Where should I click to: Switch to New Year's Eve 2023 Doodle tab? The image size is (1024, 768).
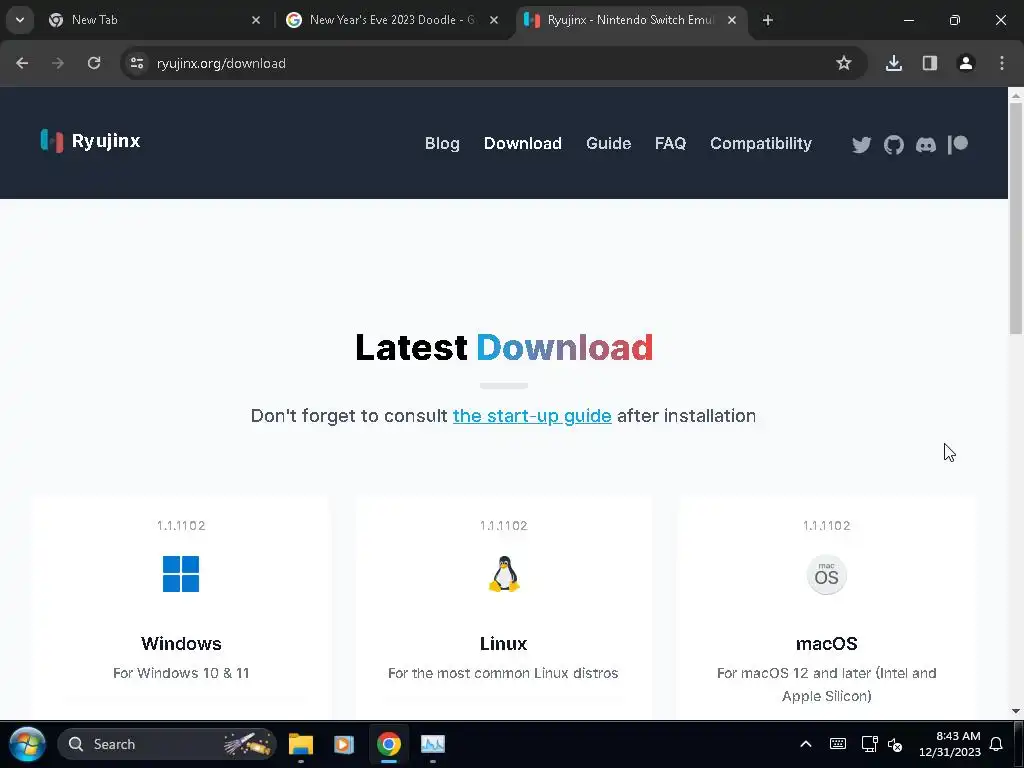[392, 20]
